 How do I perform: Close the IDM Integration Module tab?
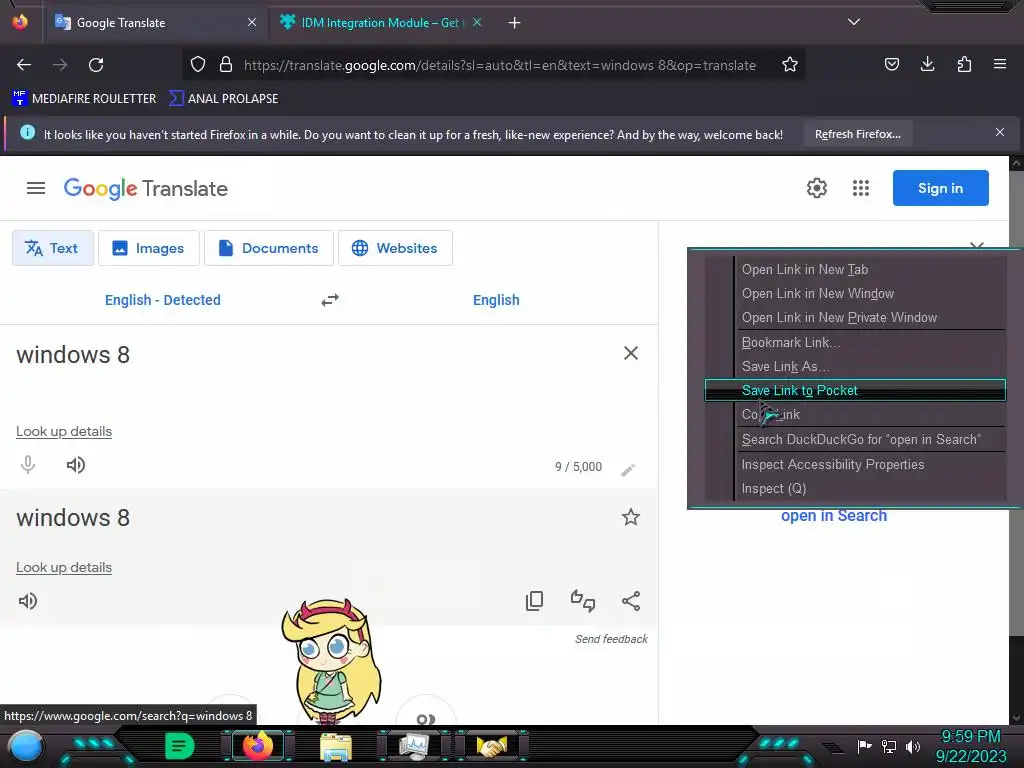[477, 22]
